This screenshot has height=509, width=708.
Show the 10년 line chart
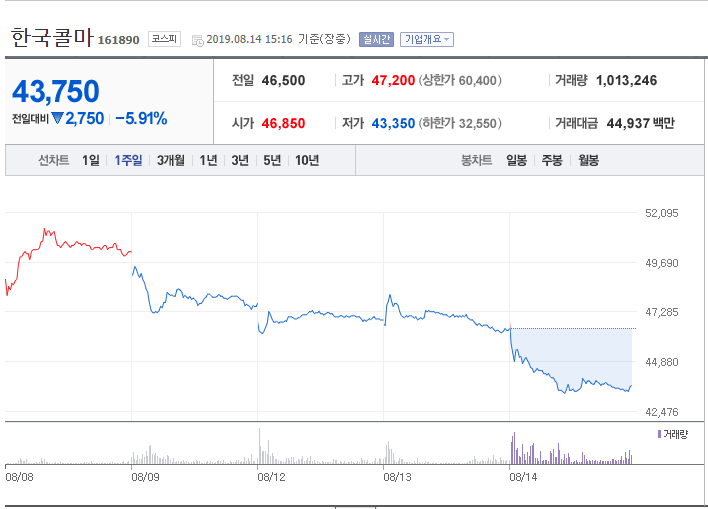[x=307, y=160]
